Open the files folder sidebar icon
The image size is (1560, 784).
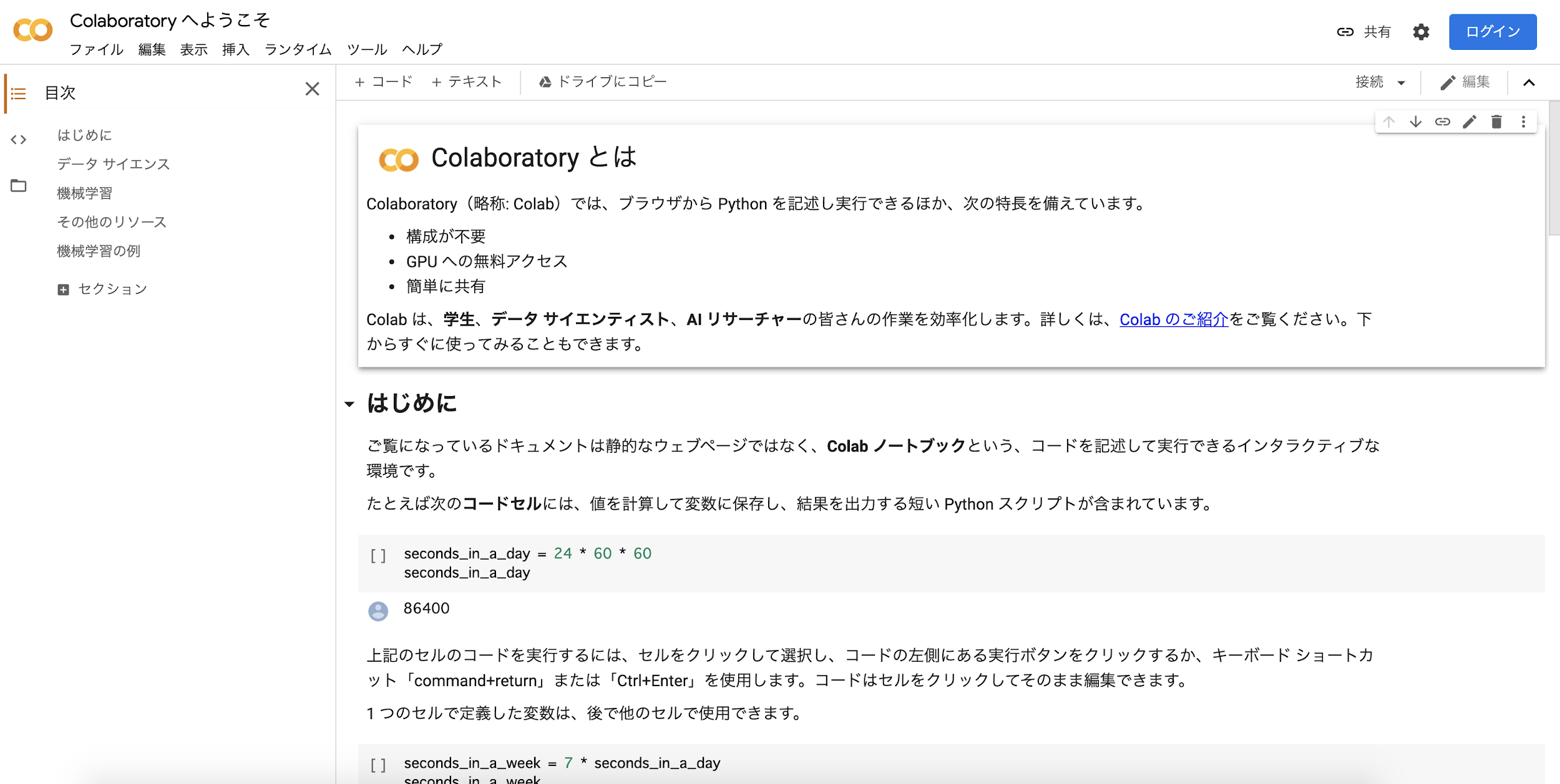pos(19,186)
